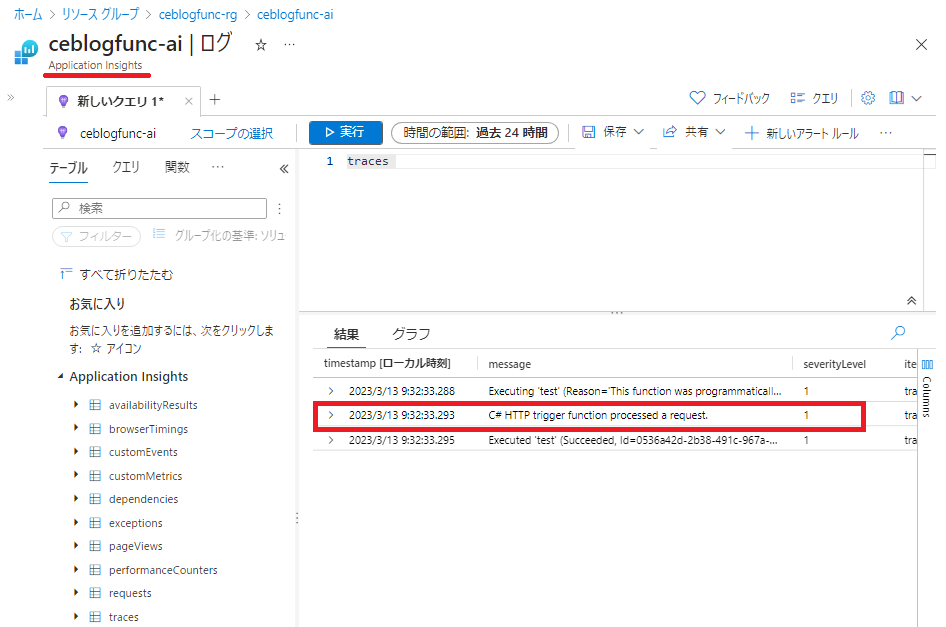Screen dimensions: 946x627
Task: Collapse the side pane with double chevron
Action: pyautogui.click(x=284, y=169)
